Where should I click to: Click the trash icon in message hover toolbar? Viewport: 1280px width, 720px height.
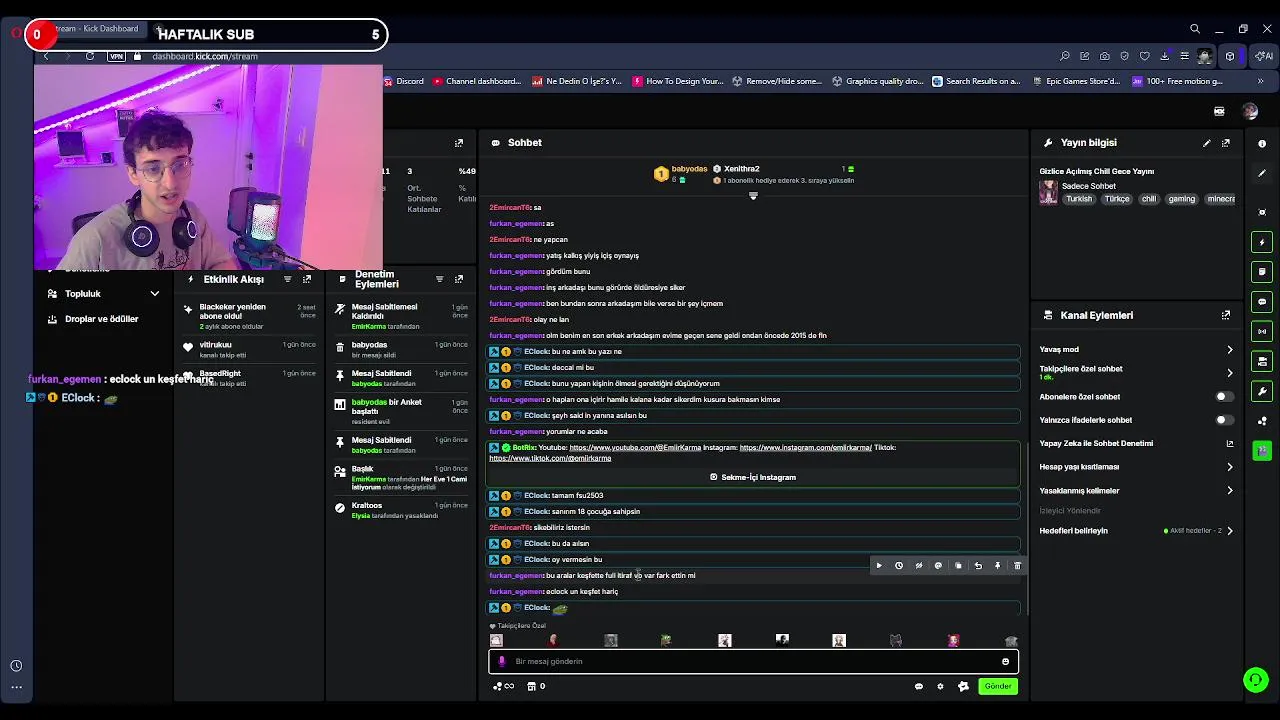[x=1017, y=566]
